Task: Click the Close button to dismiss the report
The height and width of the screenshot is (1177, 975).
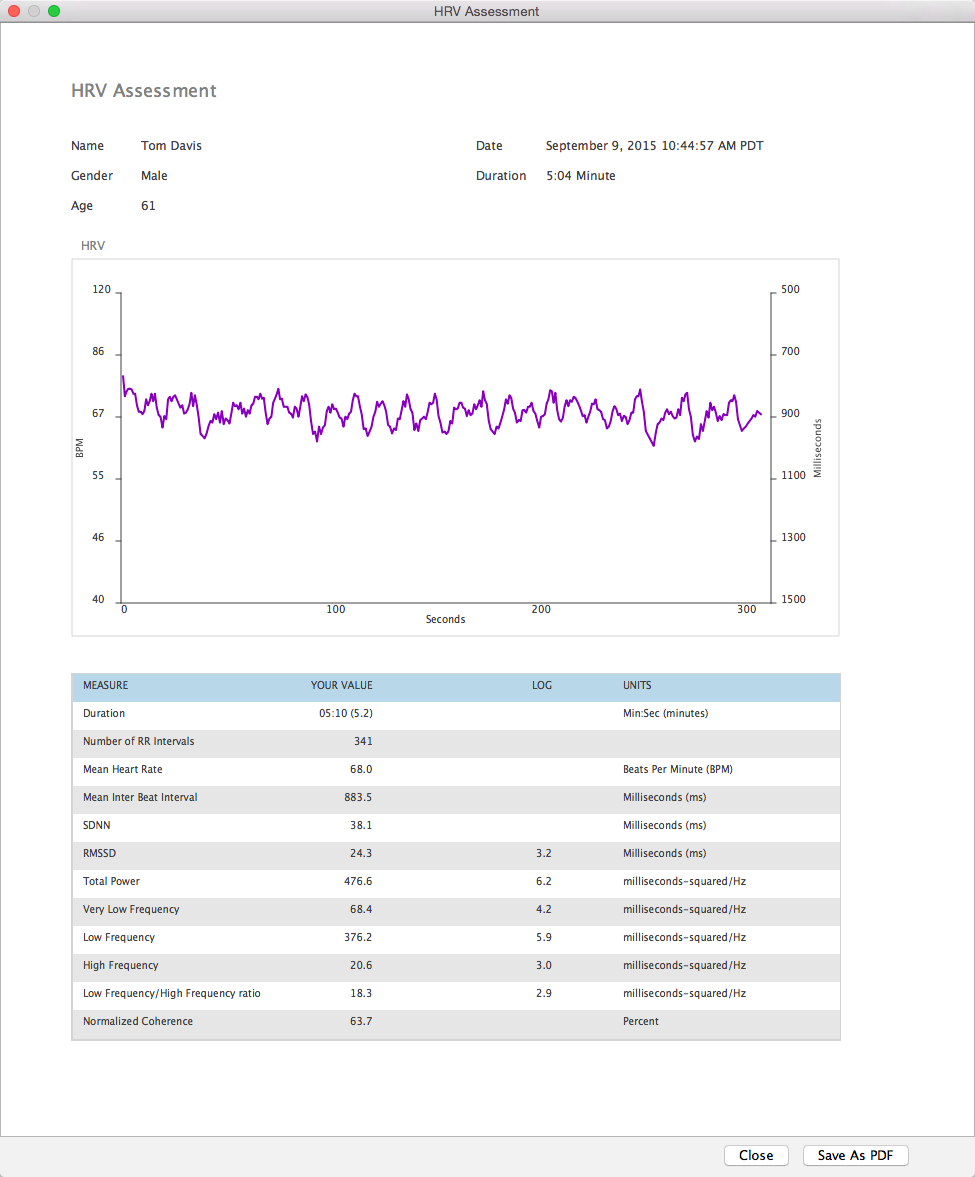Action: [x=756, y=1155]
